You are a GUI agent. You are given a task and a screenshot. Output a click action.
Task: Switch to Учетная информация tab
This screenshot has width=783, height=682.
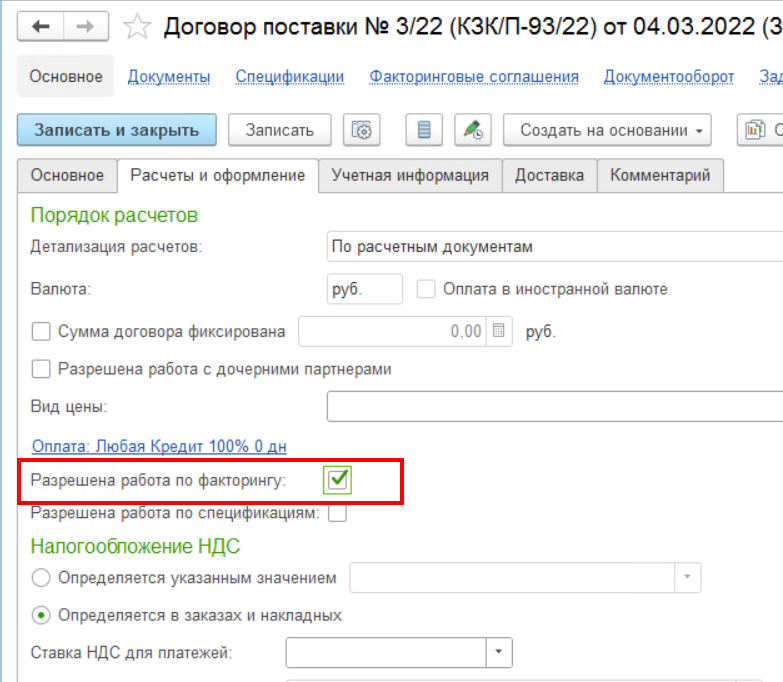coord(410,175)
